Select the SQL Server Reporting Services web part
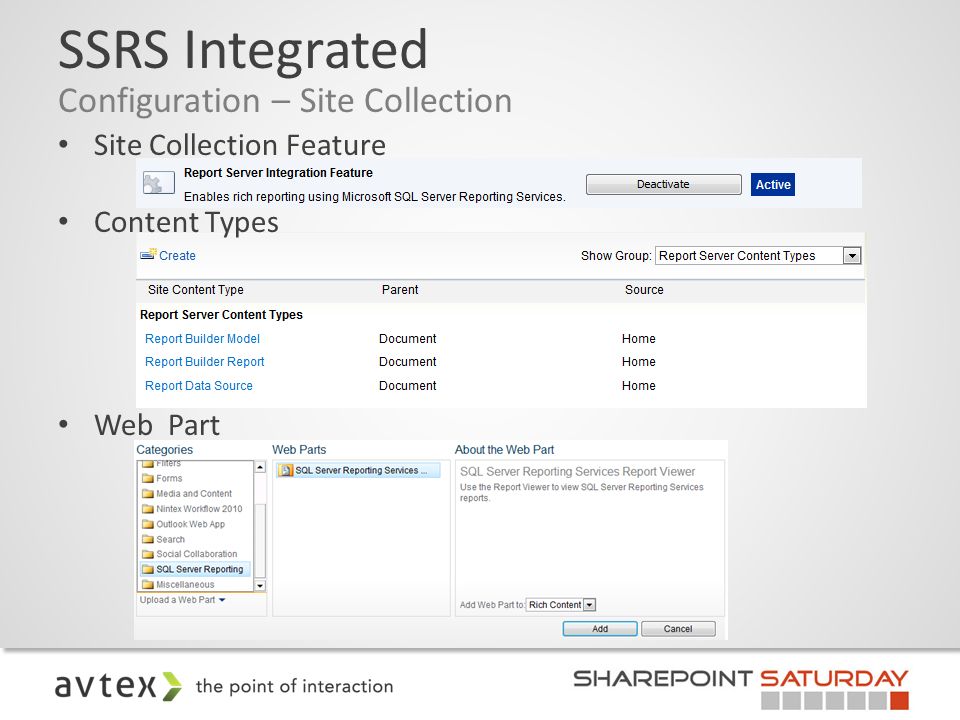Screen dimensions: 960x720 tap(361, 470)
